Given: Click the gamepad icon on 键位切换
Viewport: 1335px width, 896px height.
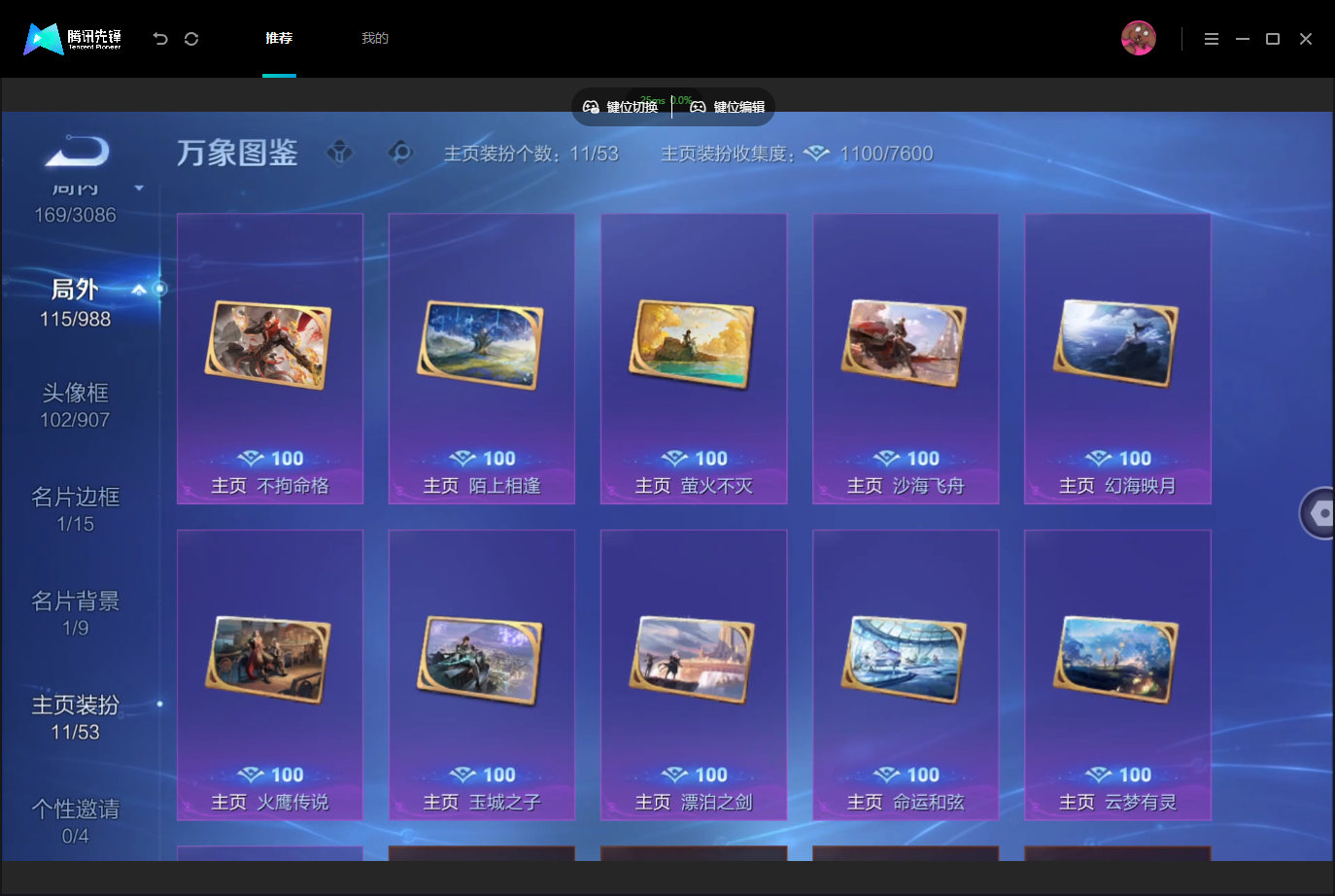Looking at the screenshot, I should pos(591,107).
